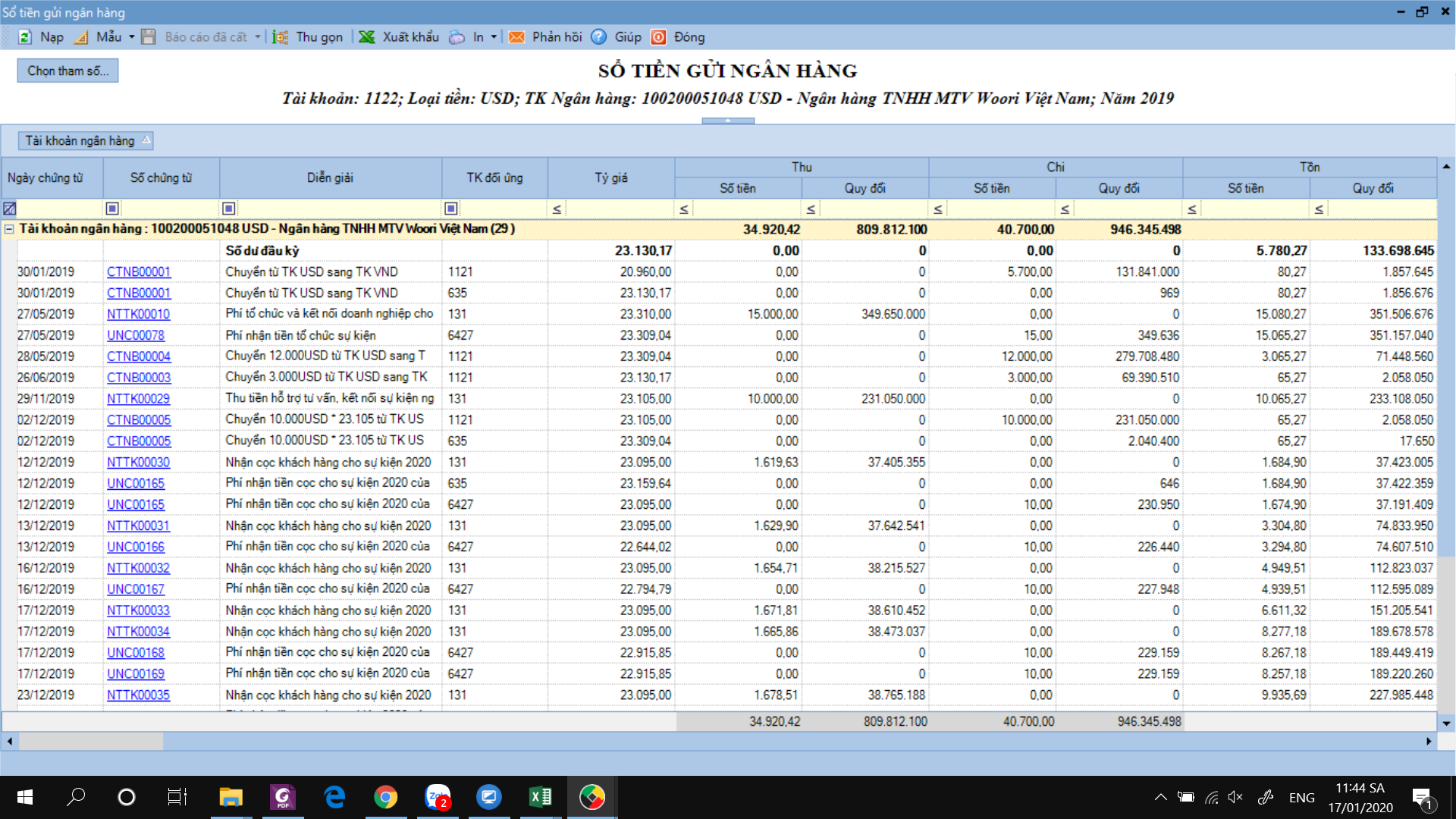1456x819 pixels.
Task: Open filter operator for Chi Quy đổi
Action: [1065, 209]
